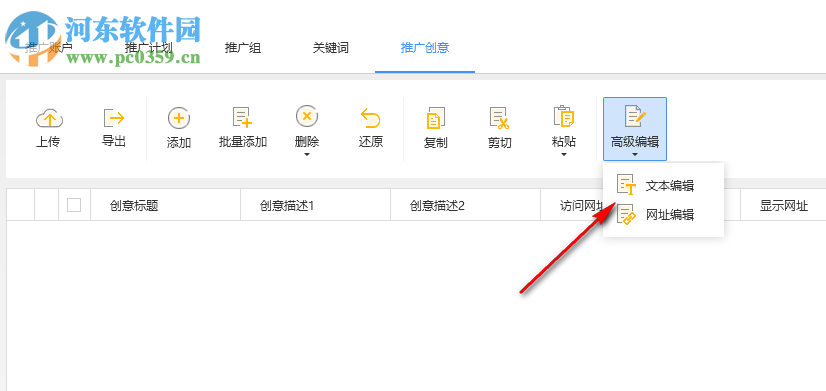Switch to the 推广账户 tab
The image size is (826, 391).
(x=49, y=48)
